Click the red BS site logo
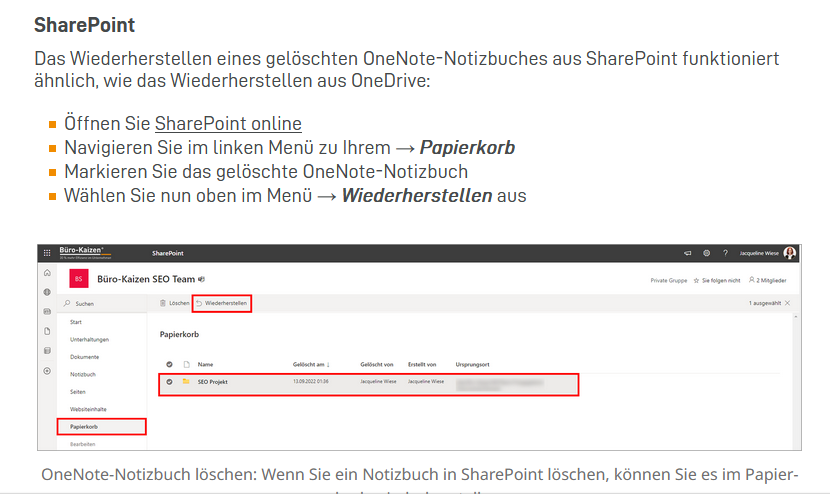Viewport: 830px width, 494px height. [79, 279]
